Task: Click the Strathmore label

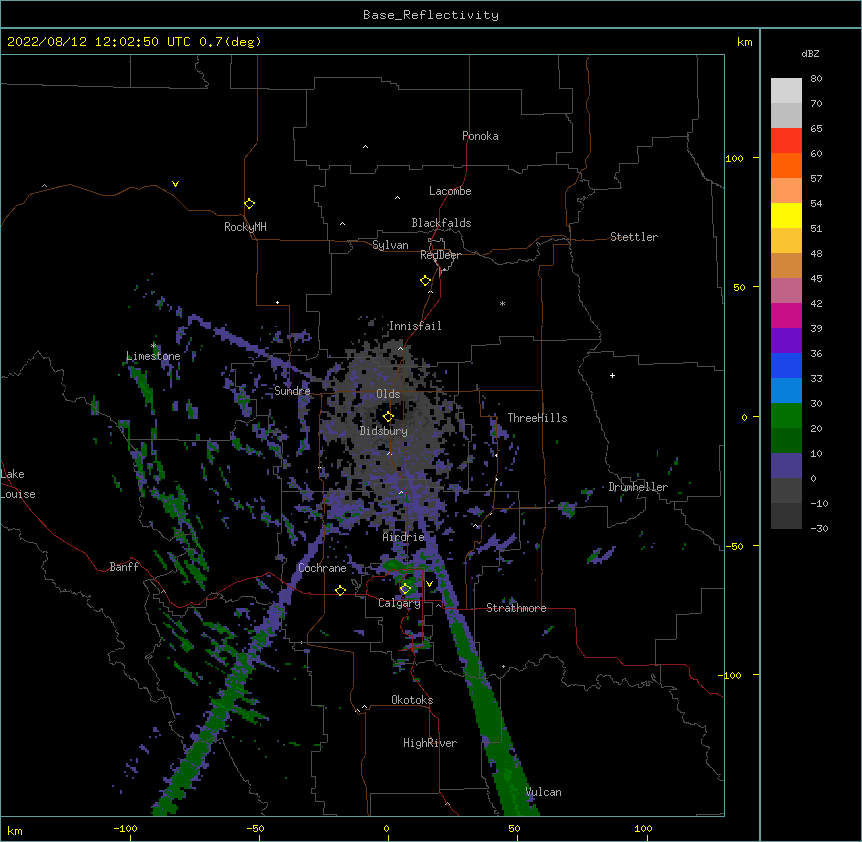Action: [516, 608]
